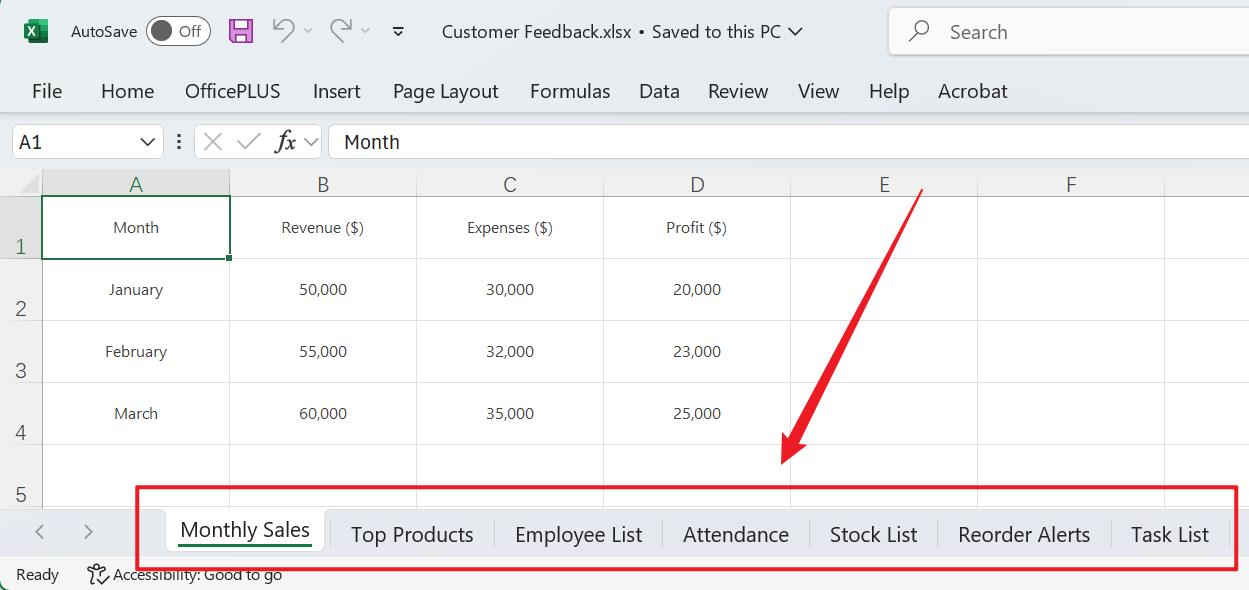1249x590 pixels.
Task: Click the Save icon in title bar
Action: (x=241, y=31)
